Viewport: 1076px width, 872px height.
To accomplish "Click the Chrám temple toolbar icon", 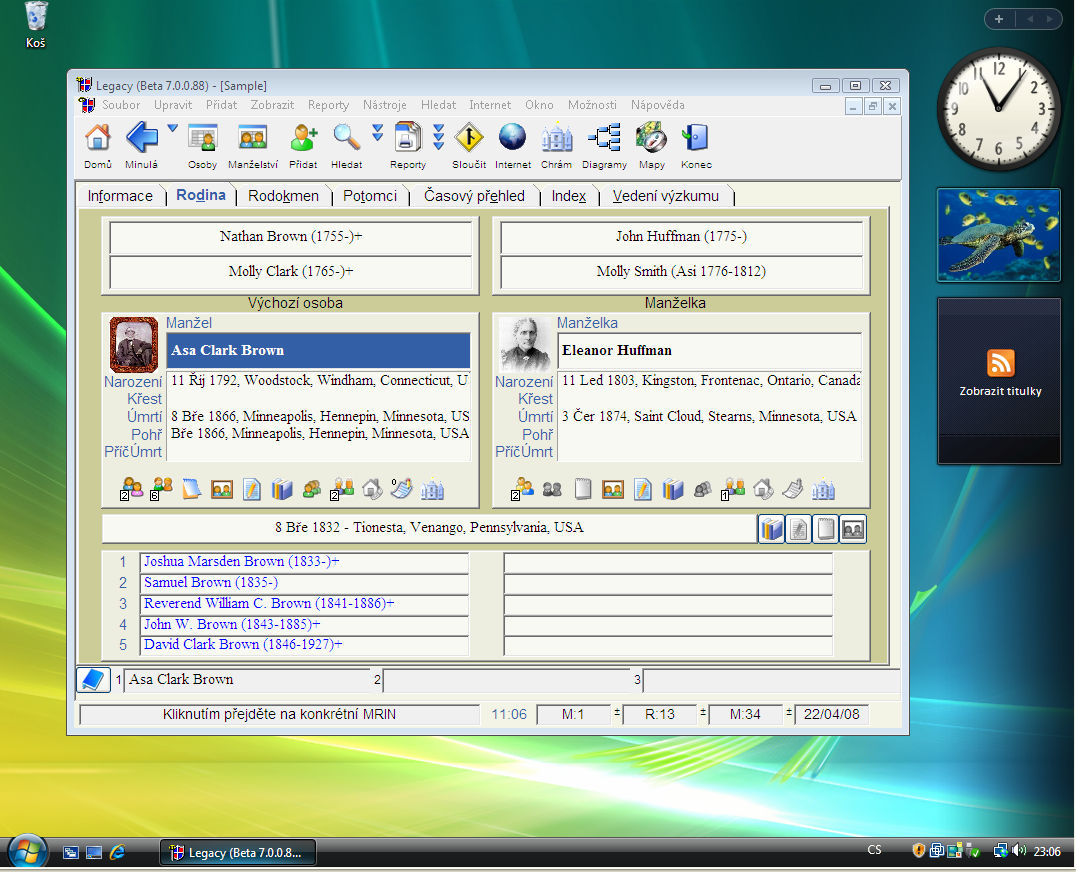I will pyautogui.click(x=557, y=138).
